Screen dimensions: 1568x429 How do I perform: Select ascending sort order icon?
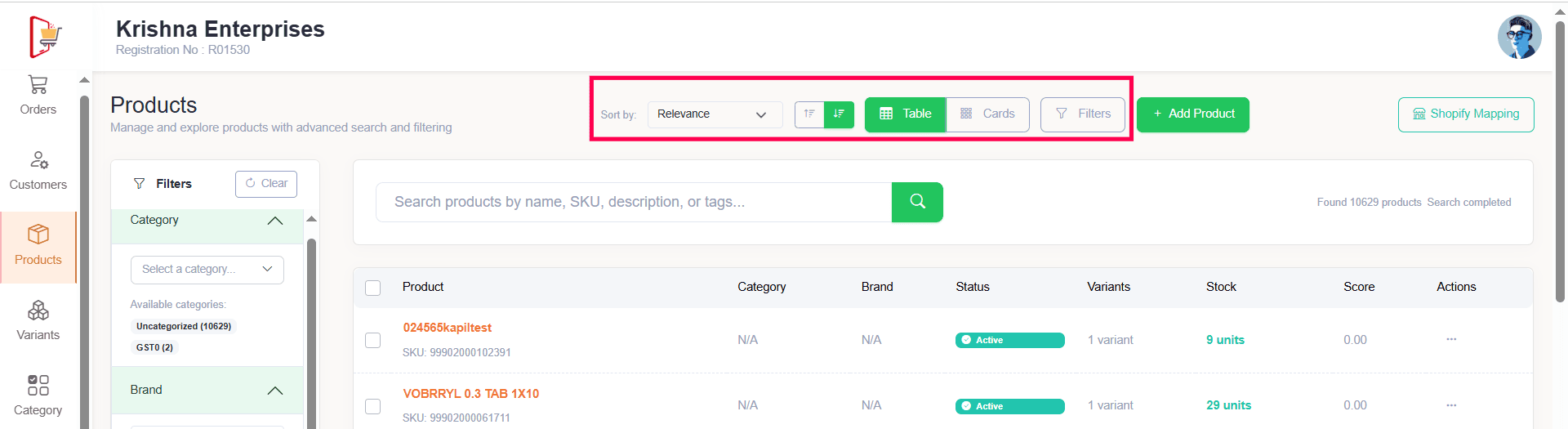pyautogui.click(x=809, y=114)
